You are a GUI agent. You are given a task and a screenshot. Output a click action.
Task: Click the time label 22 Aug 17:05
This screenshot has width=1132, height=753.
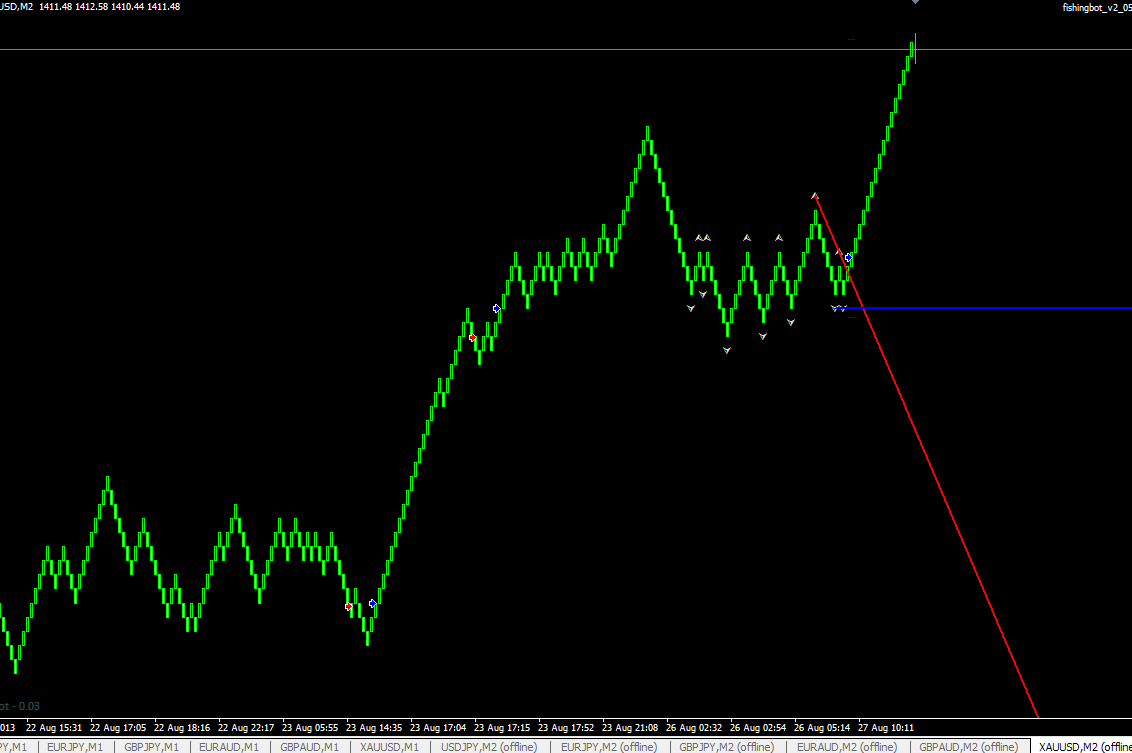pos(118,728)
